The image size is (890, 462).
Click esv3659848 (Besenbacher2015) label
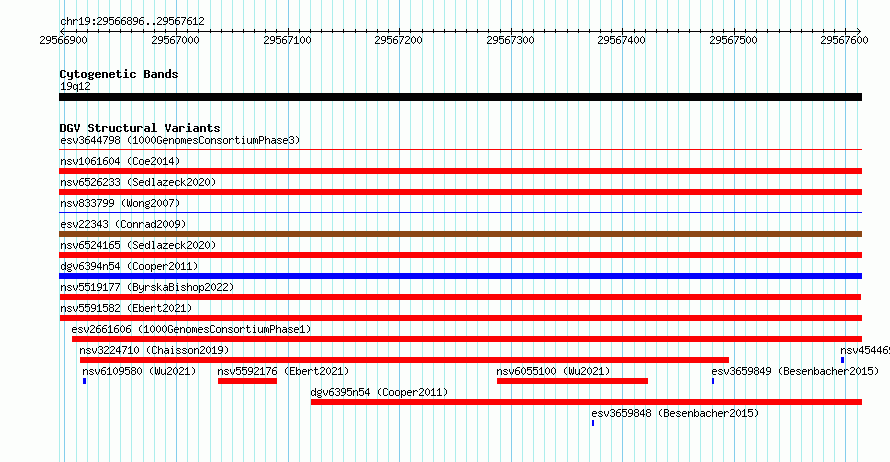click(x=675, y=413)
